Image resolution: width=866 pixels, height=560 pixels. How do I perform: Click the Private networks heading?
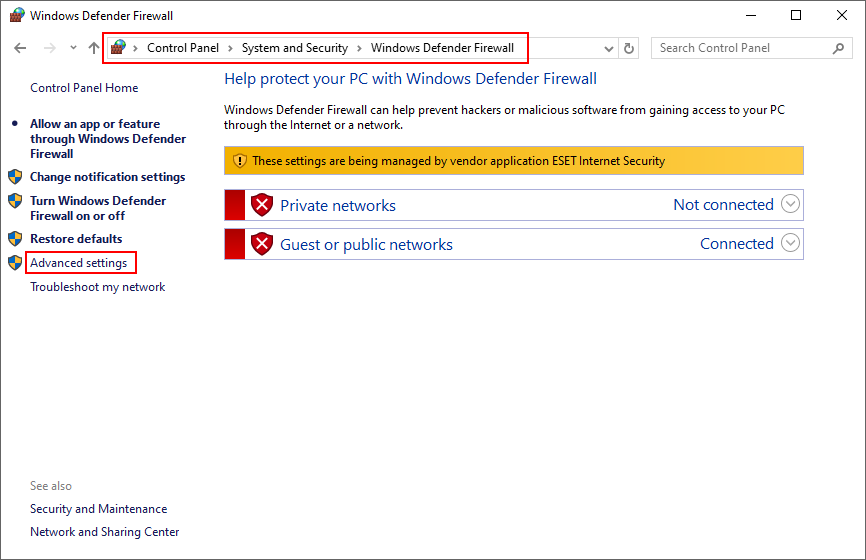click(338, 205)
